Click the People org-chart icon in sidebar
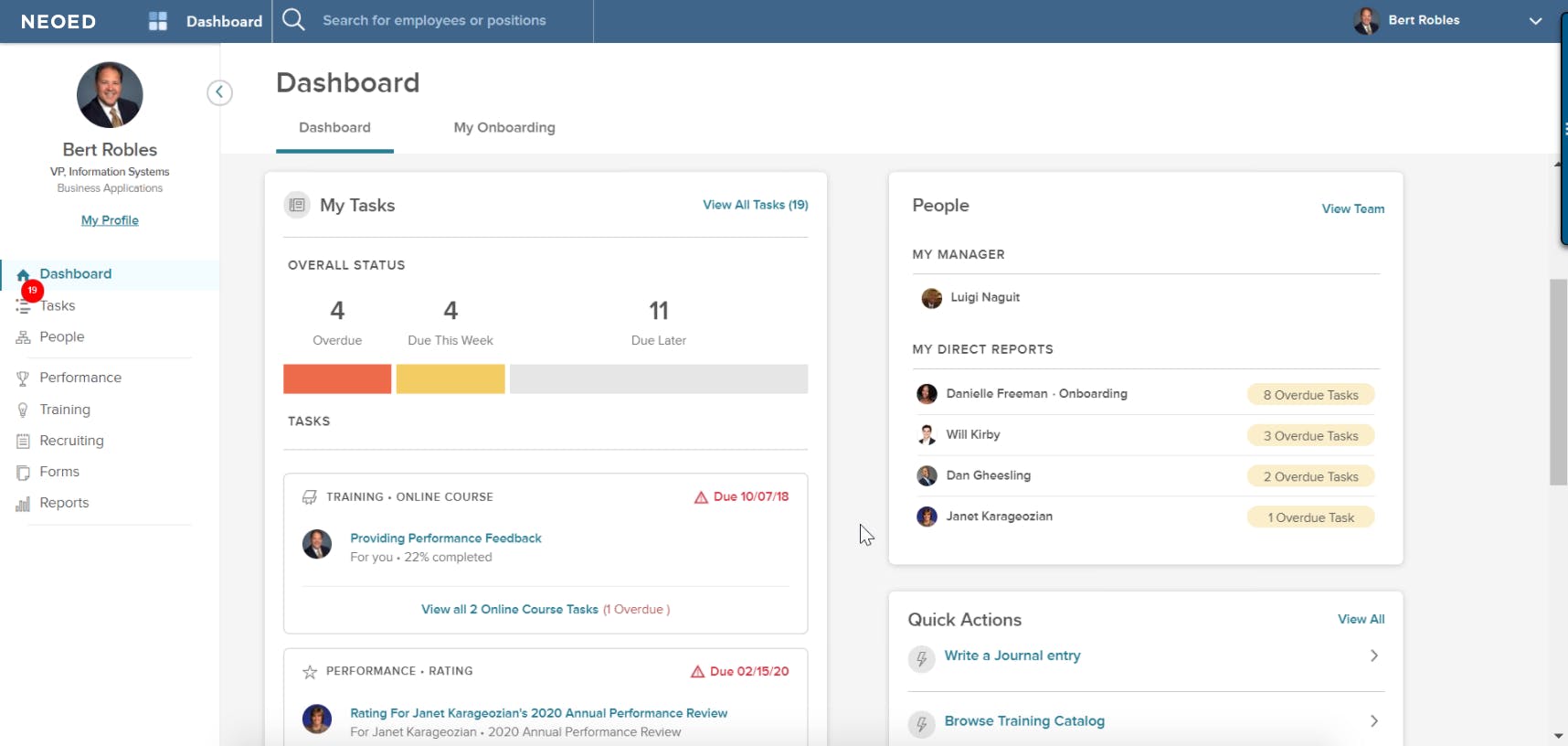The image size is (1568, 746). point(23,337)
